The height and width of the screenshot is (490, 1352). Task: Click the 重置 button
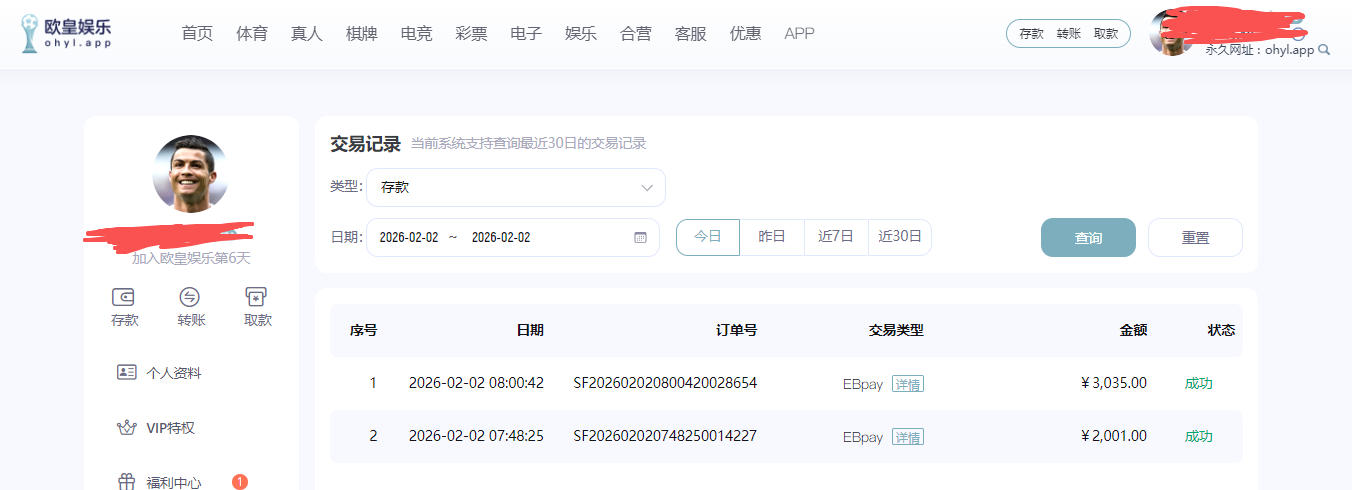tap(1195, 238)
